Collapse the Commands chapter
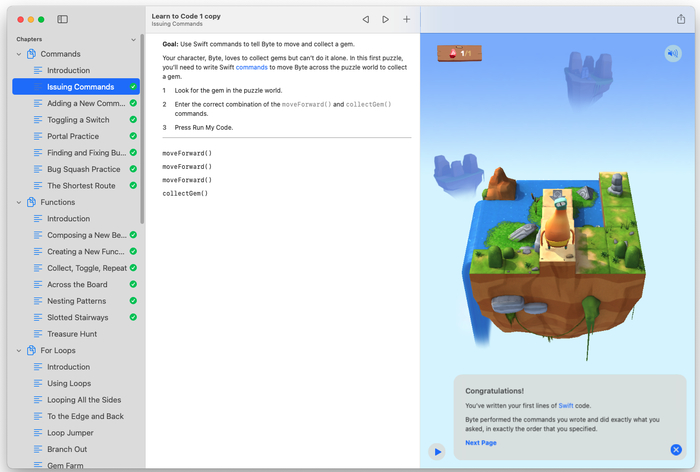Screen dimensions: 700x472 19,54
